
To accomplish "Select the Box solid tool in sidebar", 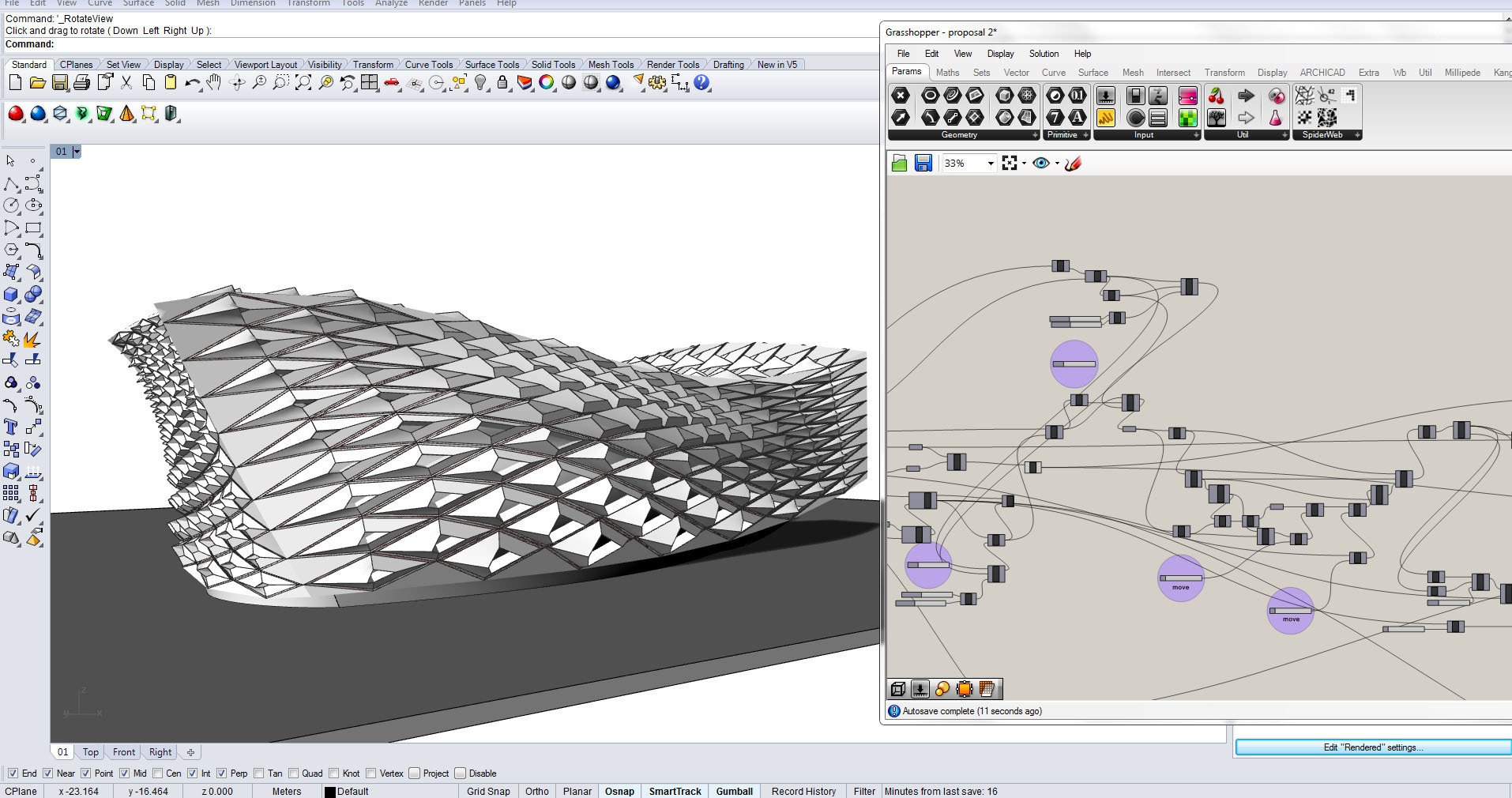I will coord(11,295).
